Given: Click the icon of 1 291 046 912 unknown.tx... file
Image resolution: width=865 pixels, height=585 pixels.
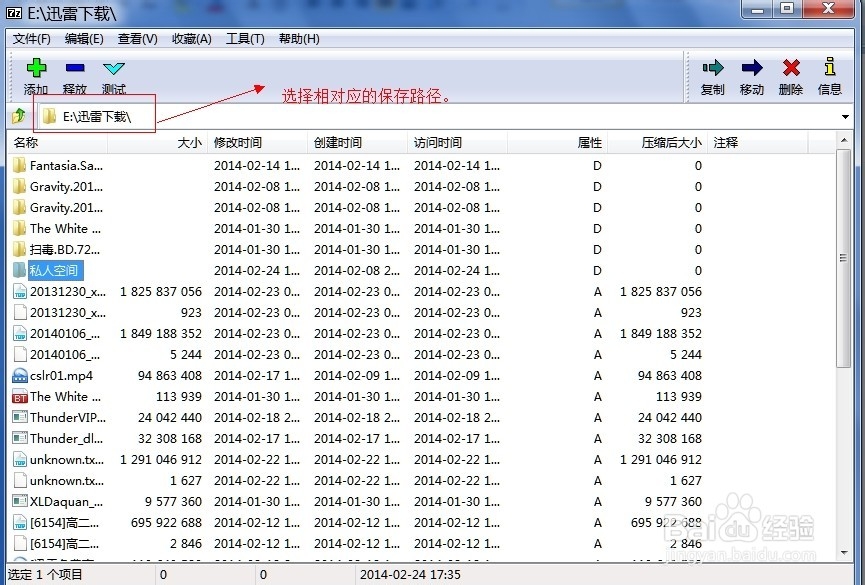Looking at the screenshot, I should coord(20,460).
